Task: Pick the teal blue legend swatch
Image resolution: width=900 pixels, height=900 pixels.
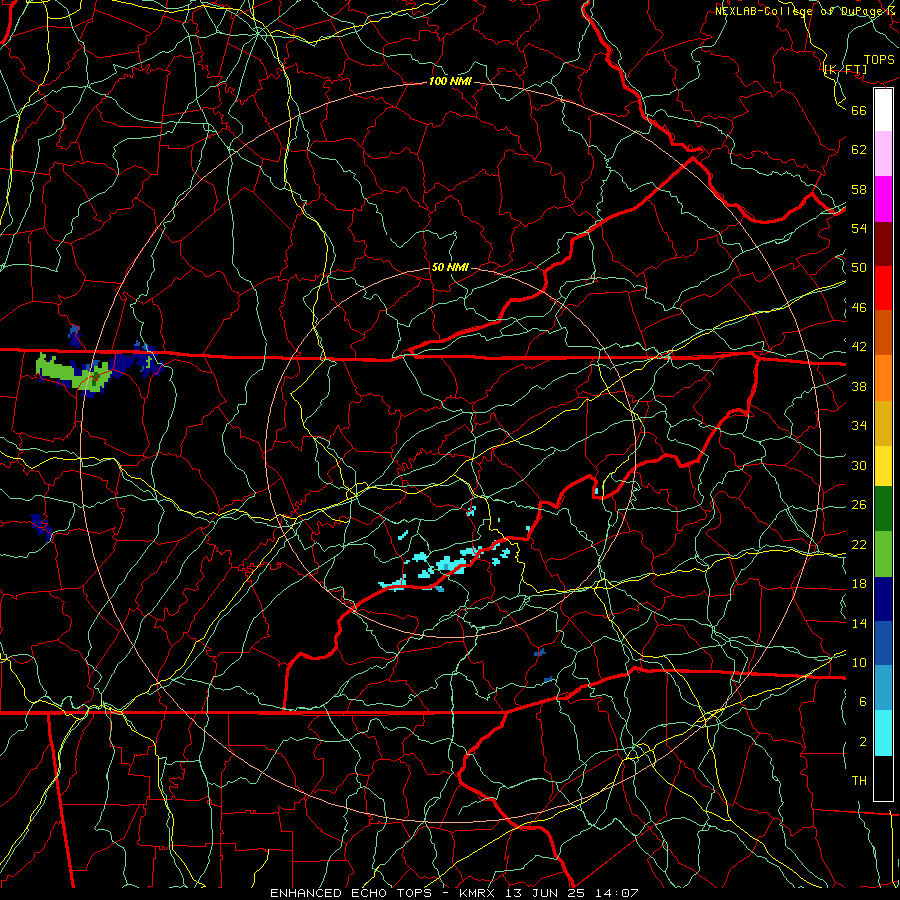Action: [x=883, y=688]
